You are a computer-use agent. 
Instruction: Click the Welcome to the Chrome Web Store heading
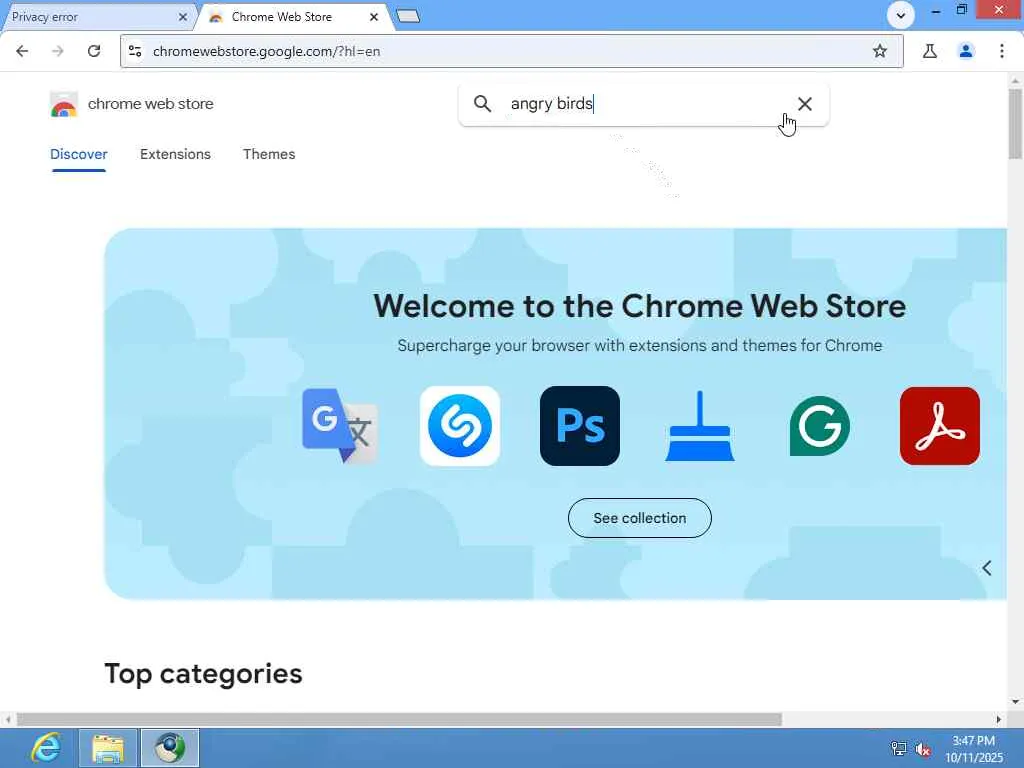click(639, 306)
